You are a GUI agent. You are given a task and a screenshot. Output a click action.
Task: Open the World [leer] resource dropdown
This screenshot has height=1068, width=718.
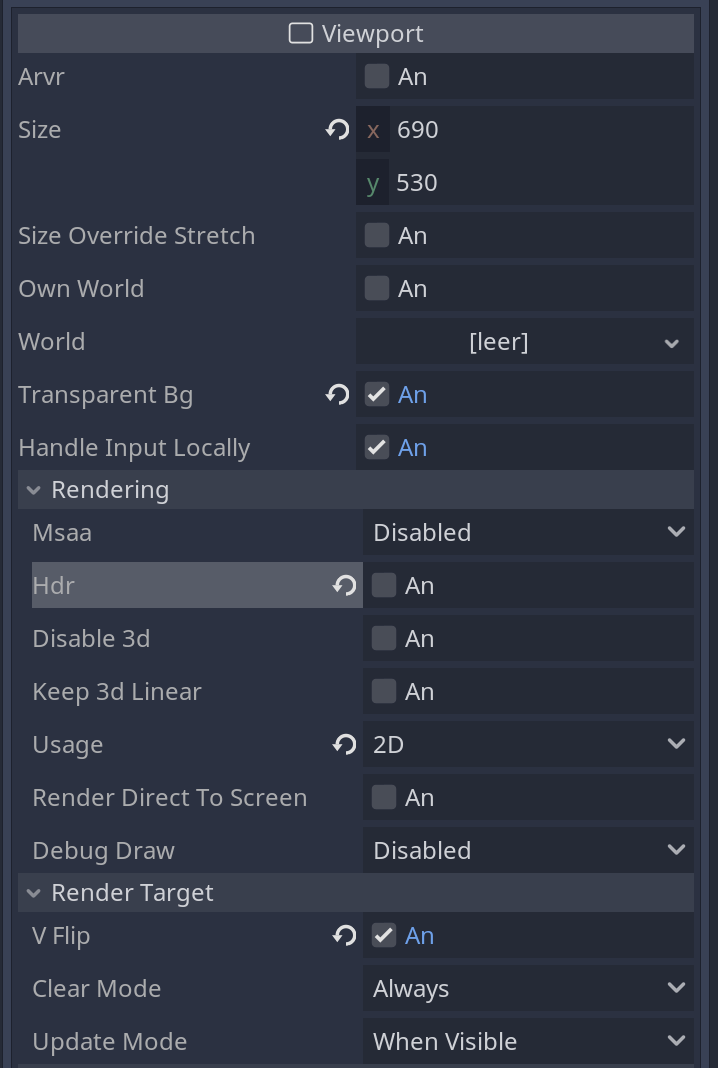coord(525,341)
